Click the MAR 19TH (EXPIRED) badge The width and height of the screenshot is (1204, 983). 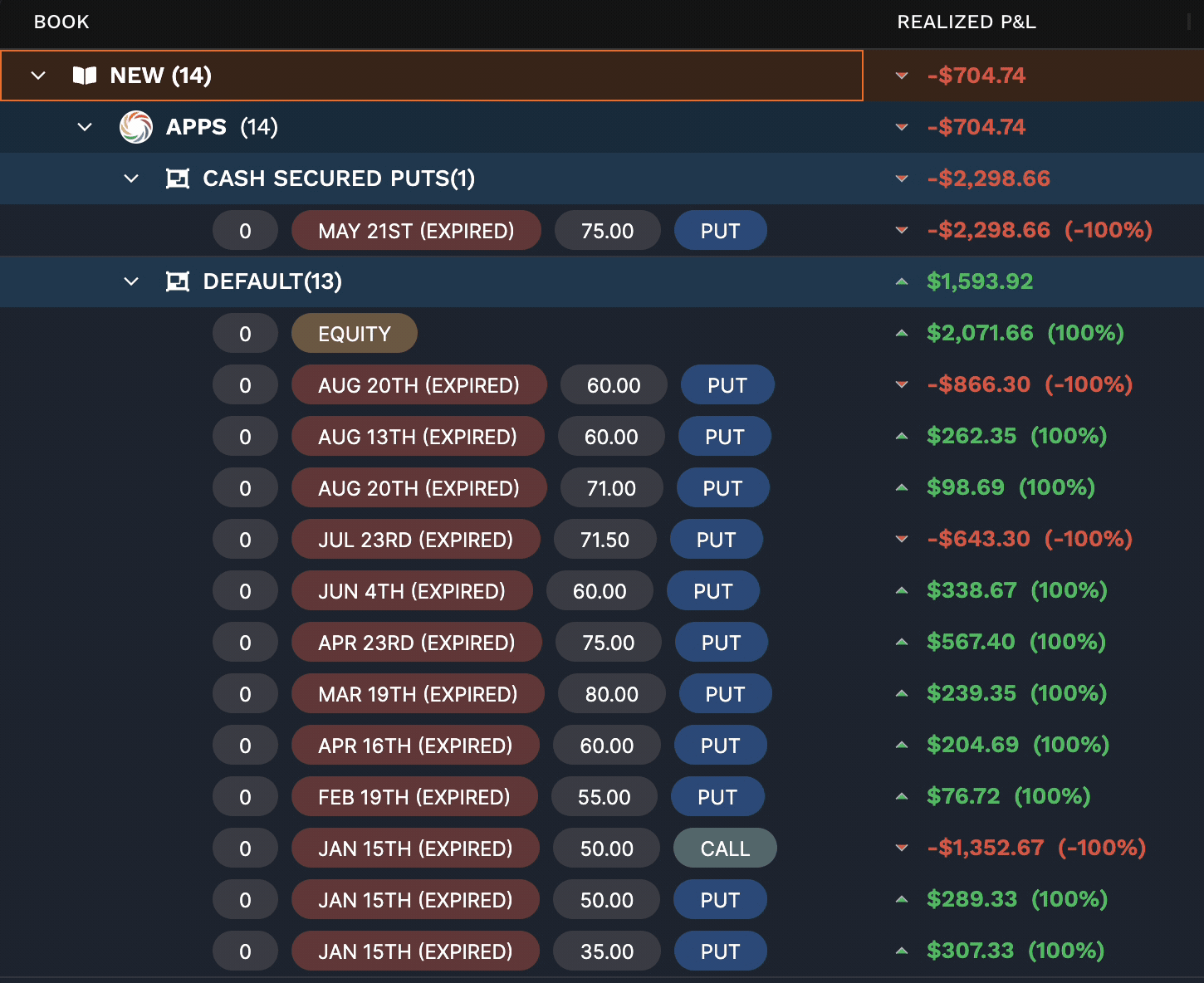pos(418,694)
